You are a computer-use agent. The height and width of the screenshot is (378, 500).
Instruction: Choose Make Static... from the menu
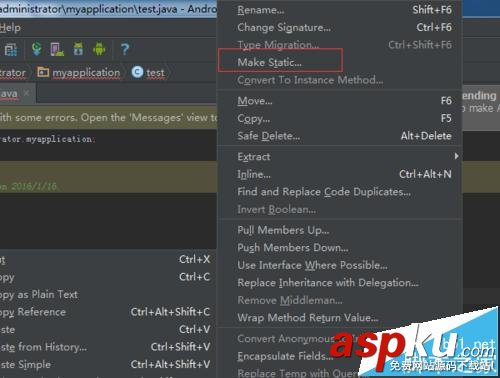coord(340,62)
